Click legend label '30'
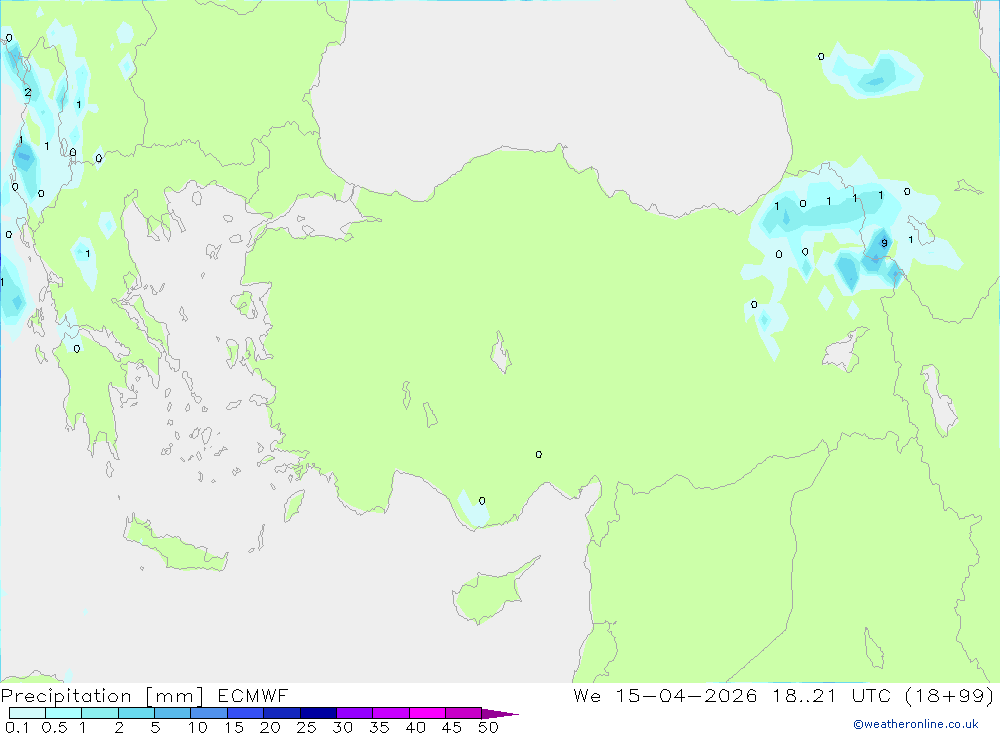This screenshot has height=733, width=1000. 342,727
